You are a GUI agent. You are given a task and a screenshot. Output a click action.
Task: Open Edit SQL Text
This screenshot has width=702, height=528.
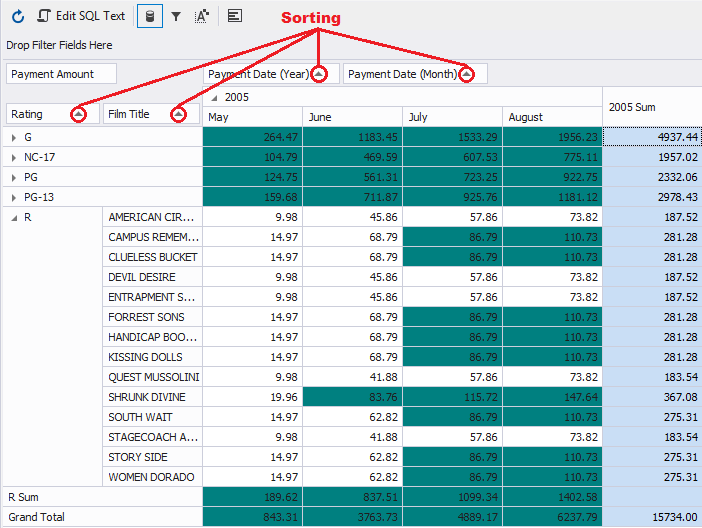pyautogui.click(x=81, y=16)
